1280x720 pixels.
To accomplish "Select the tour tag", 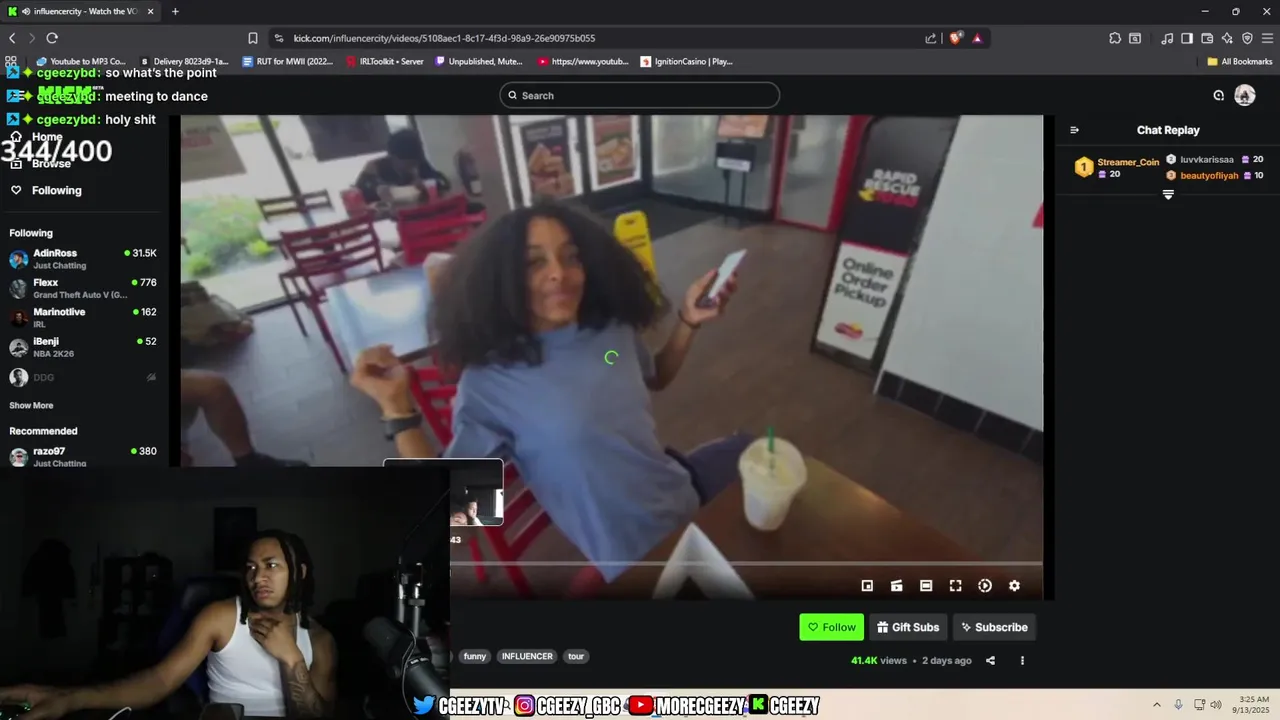I will 575,656.
